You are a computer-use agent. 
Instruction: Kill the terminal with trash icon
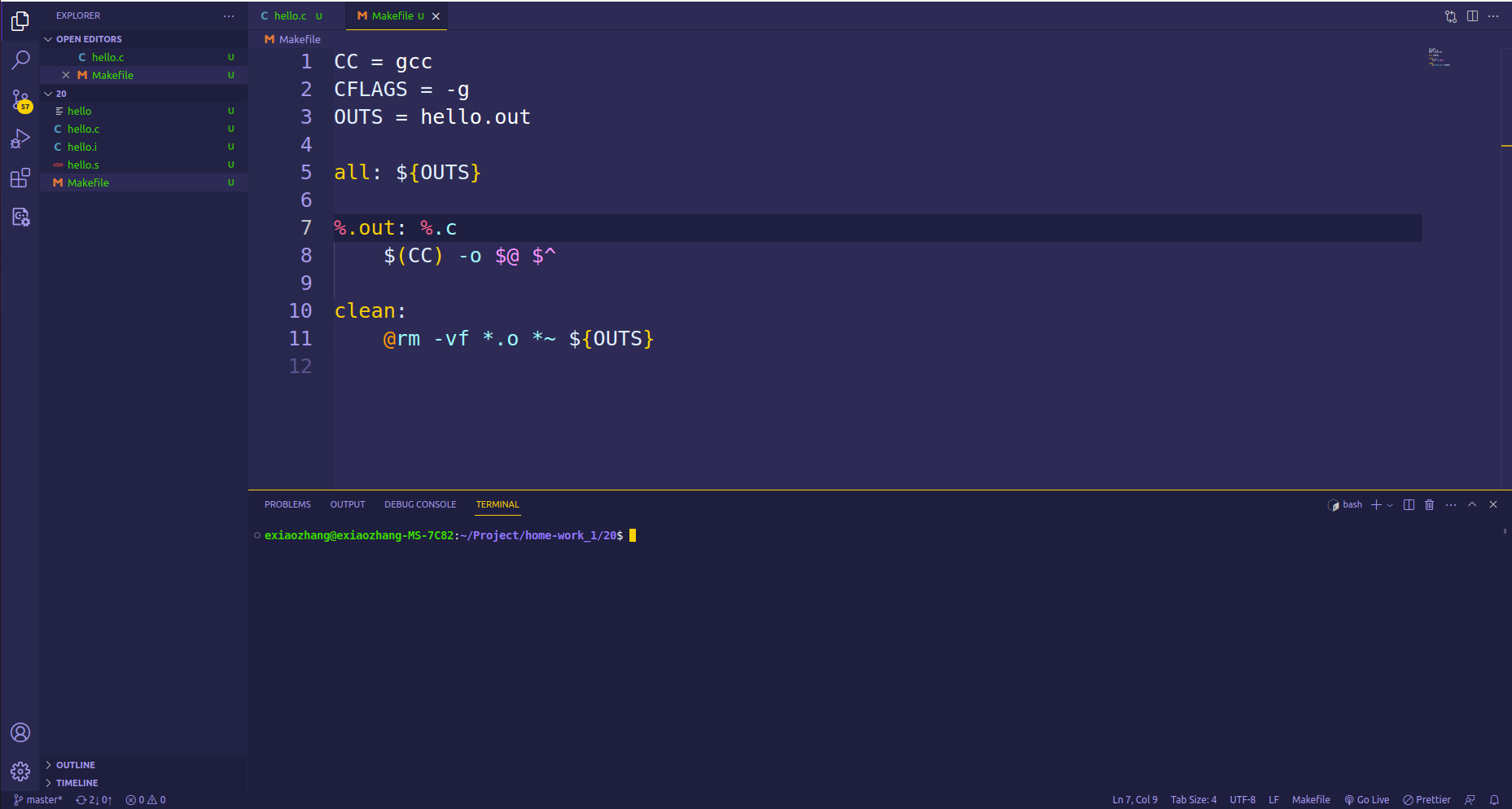[1429, 505]
